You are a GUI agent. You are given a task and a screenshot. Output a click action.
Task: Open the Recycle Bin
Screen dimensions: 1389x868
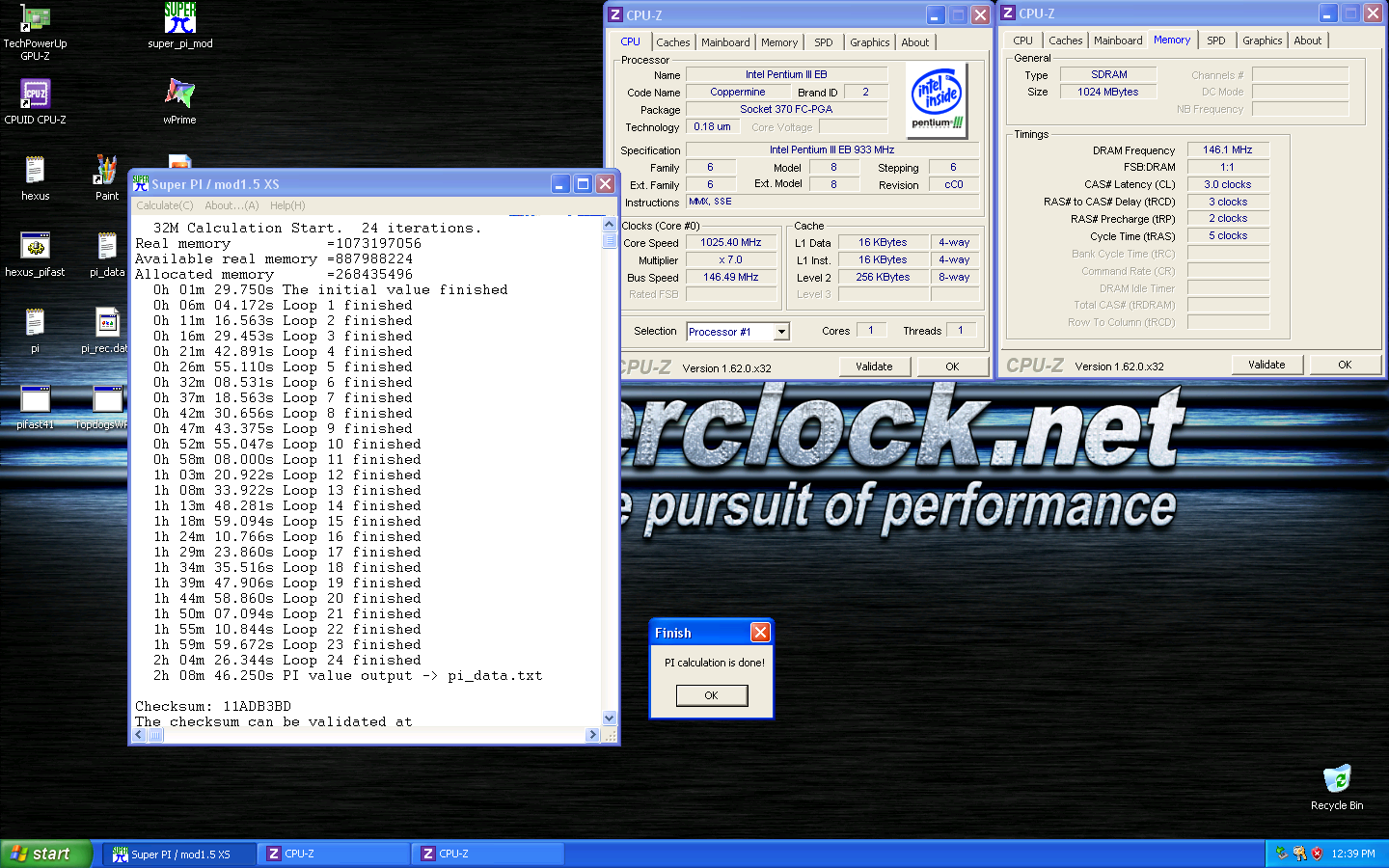click(1337, 787)
